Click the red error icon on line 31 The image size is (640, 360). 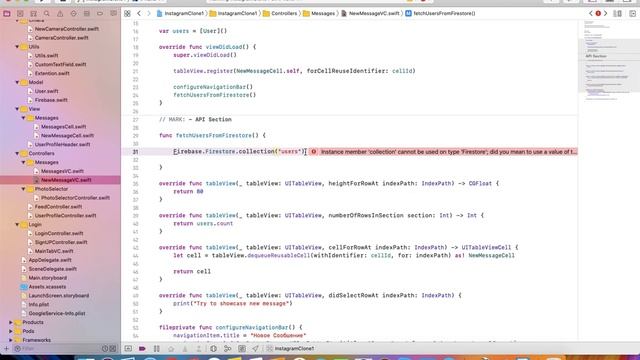point(313,152)
